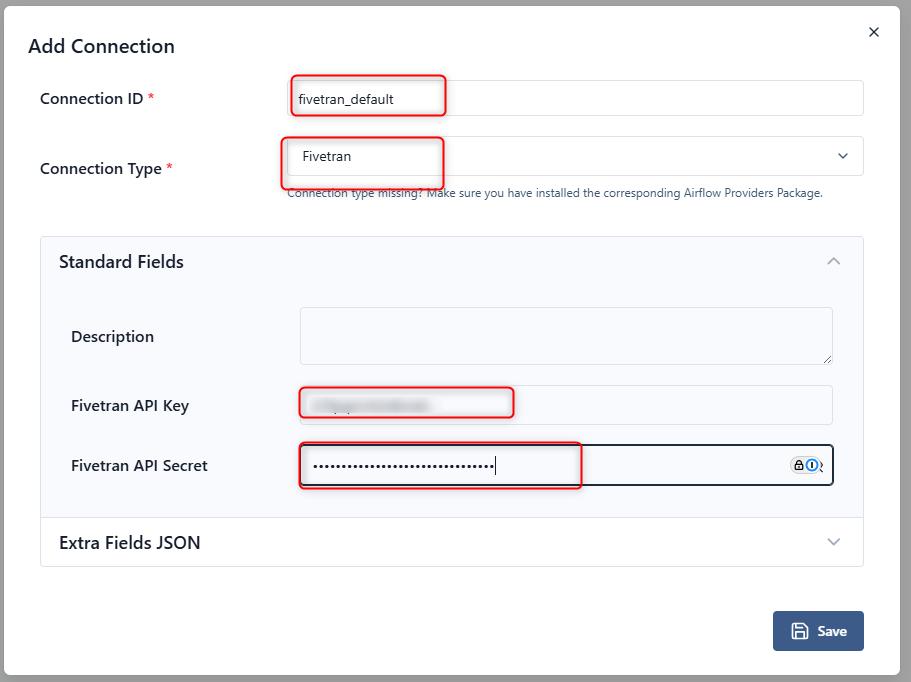Click the Connection ID label
Image resolution: width=911 pixels, height=682 pixels.
click(92, 99)
